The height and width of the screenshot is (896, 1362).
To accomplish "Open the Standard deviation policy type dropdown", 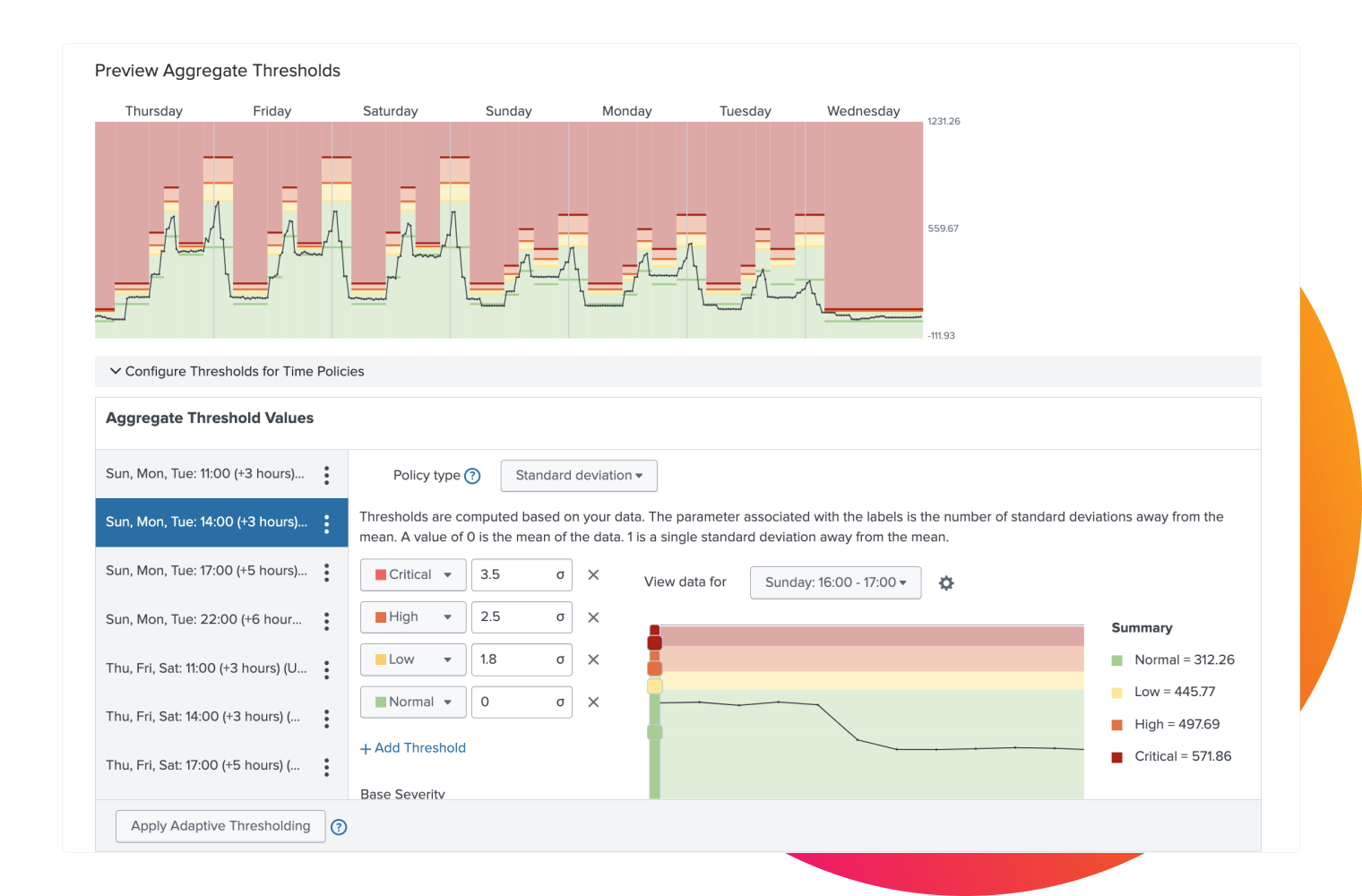I will (x=578, y=476).
